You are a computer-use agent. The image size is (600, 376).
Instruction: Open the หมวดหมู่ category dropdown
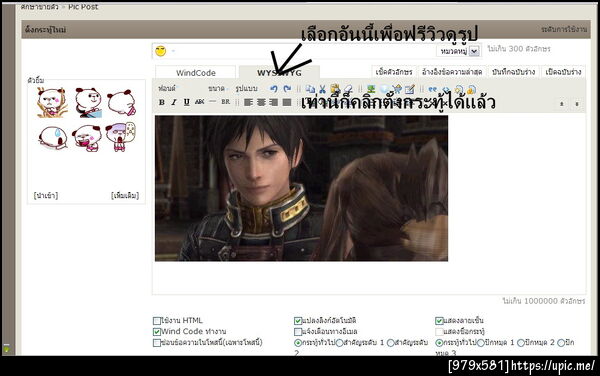point(458,51)
